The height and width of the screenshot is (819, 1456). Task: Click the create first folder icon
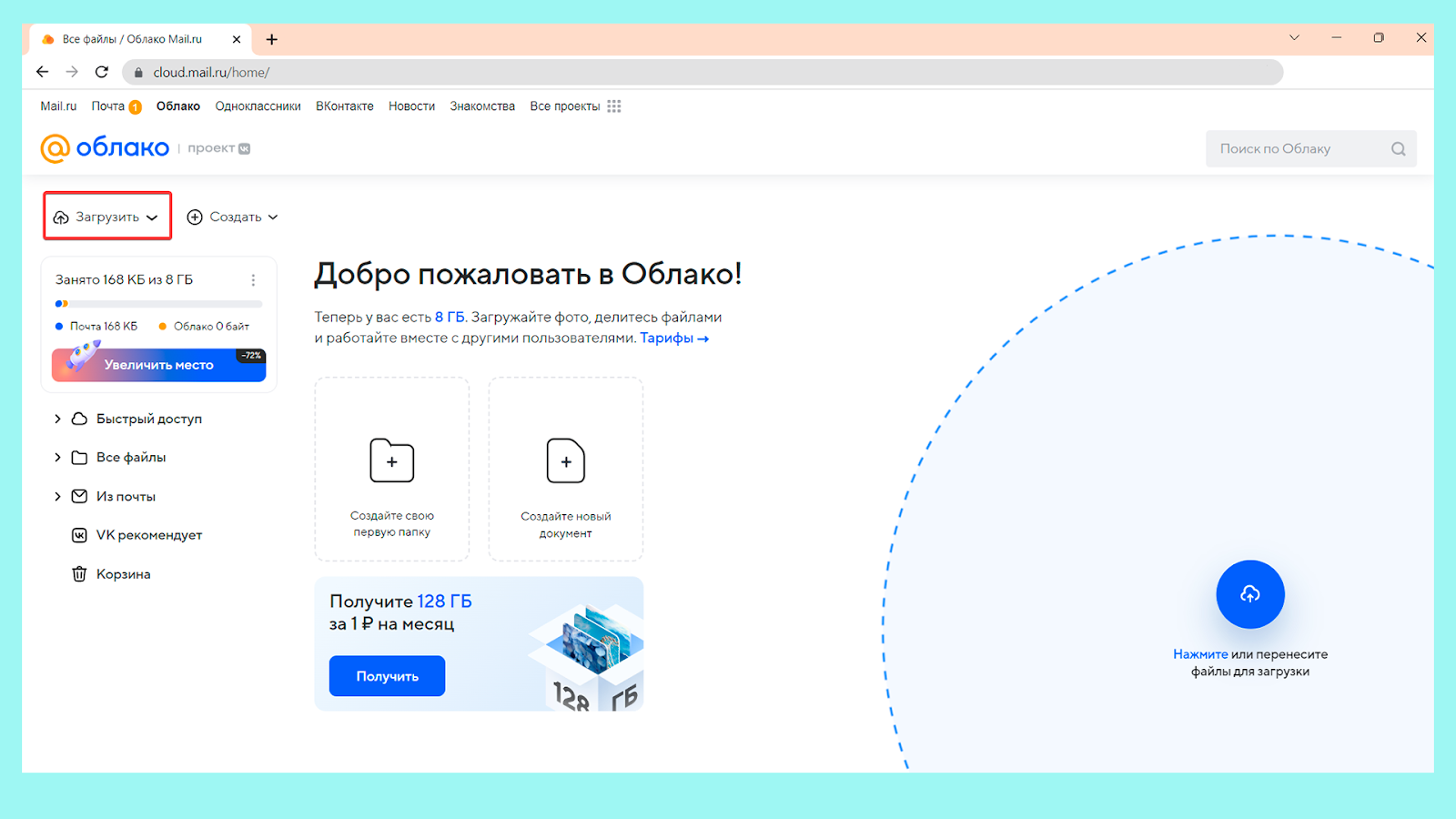tap(392, 460)
